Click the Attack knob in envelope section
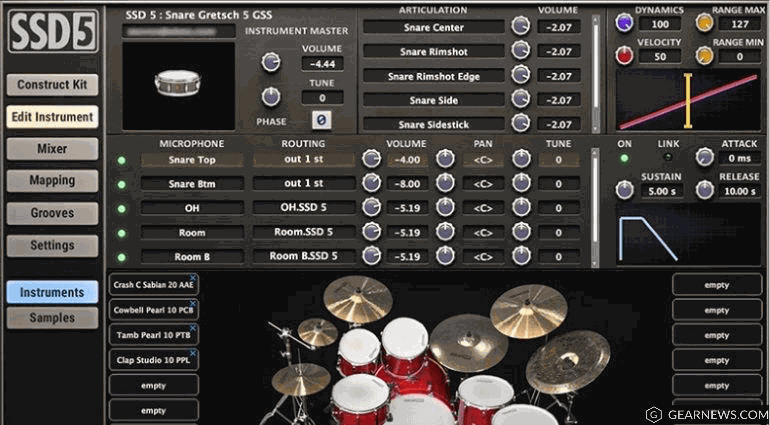 (x=705, y=157)
